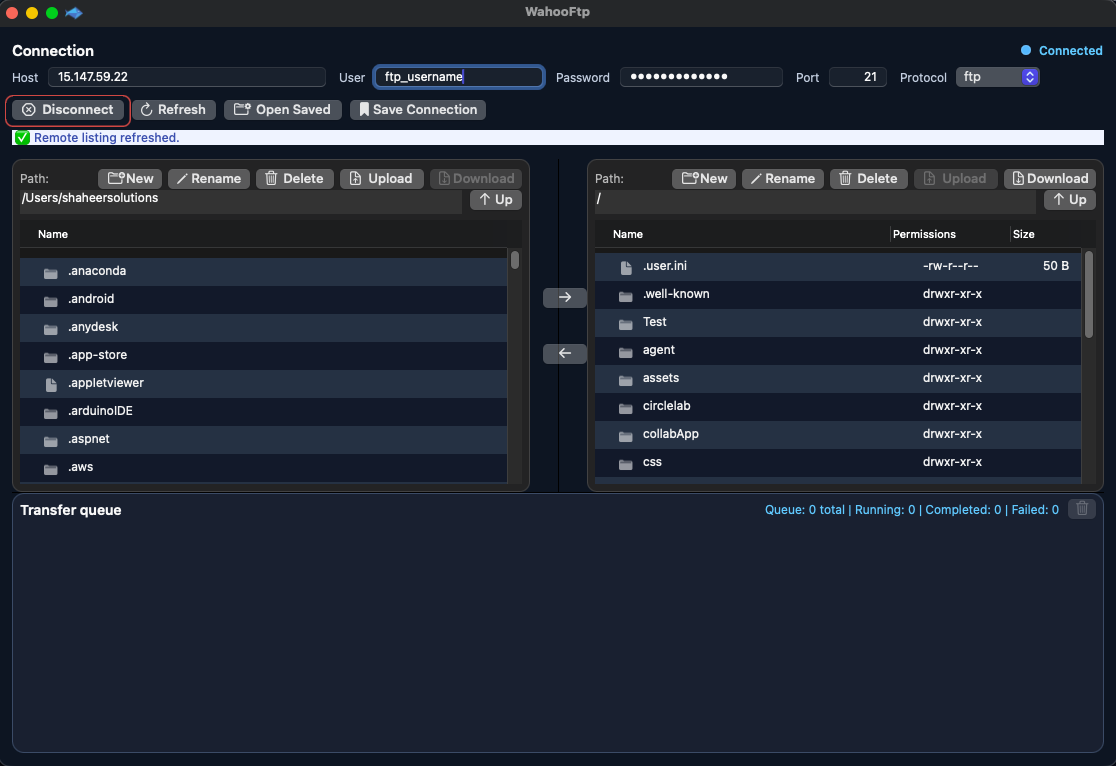Image resolution: width=1116 pixels, height=766 pixels.
Task: Click the Password field
Action: (701, 77)
